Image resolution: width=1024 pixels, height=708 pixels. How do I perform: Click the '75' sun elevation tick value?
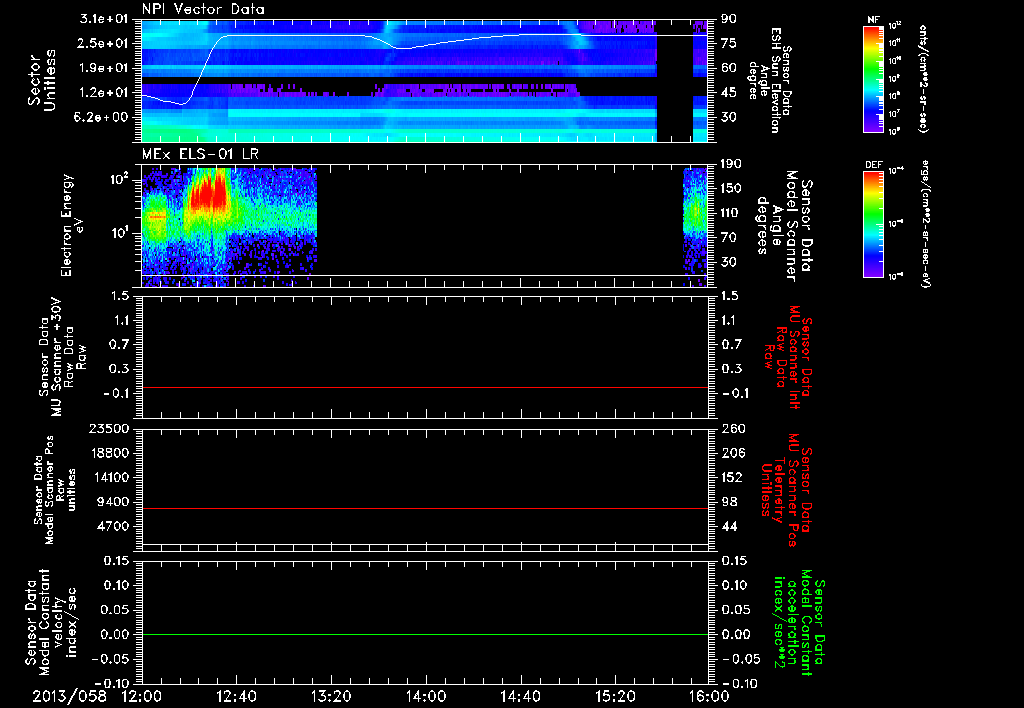(729, 43)
